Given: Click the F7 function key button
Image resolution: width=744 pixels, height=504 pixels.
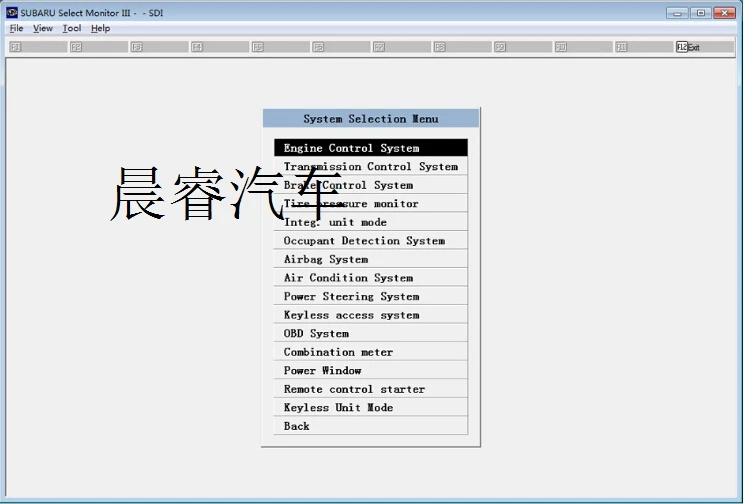Looking at the screenshot, I should click(x=402, y=47).
